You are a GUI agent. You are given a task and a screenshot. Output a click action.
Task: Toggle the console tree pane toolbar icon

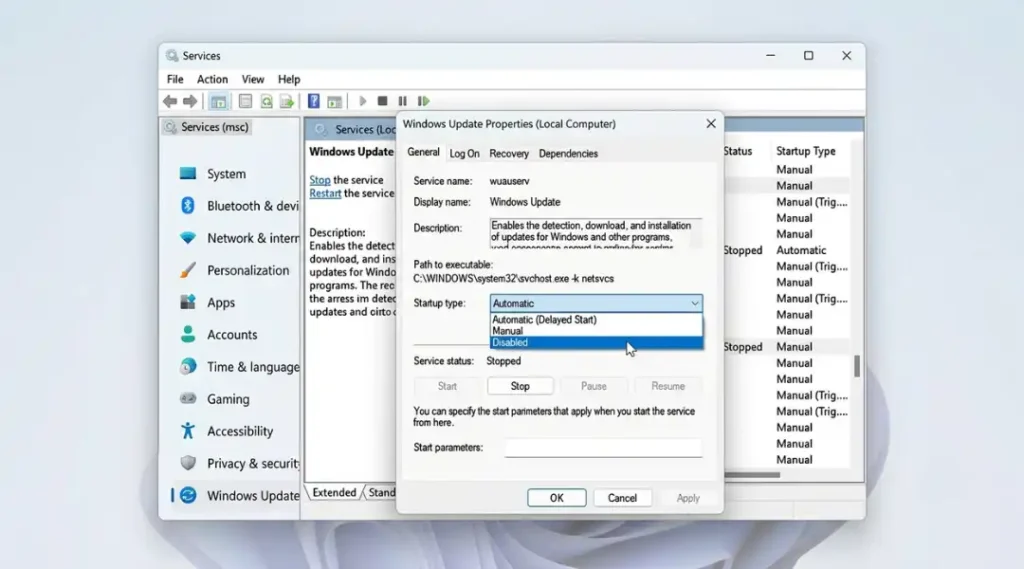click(x=218, y=101)
